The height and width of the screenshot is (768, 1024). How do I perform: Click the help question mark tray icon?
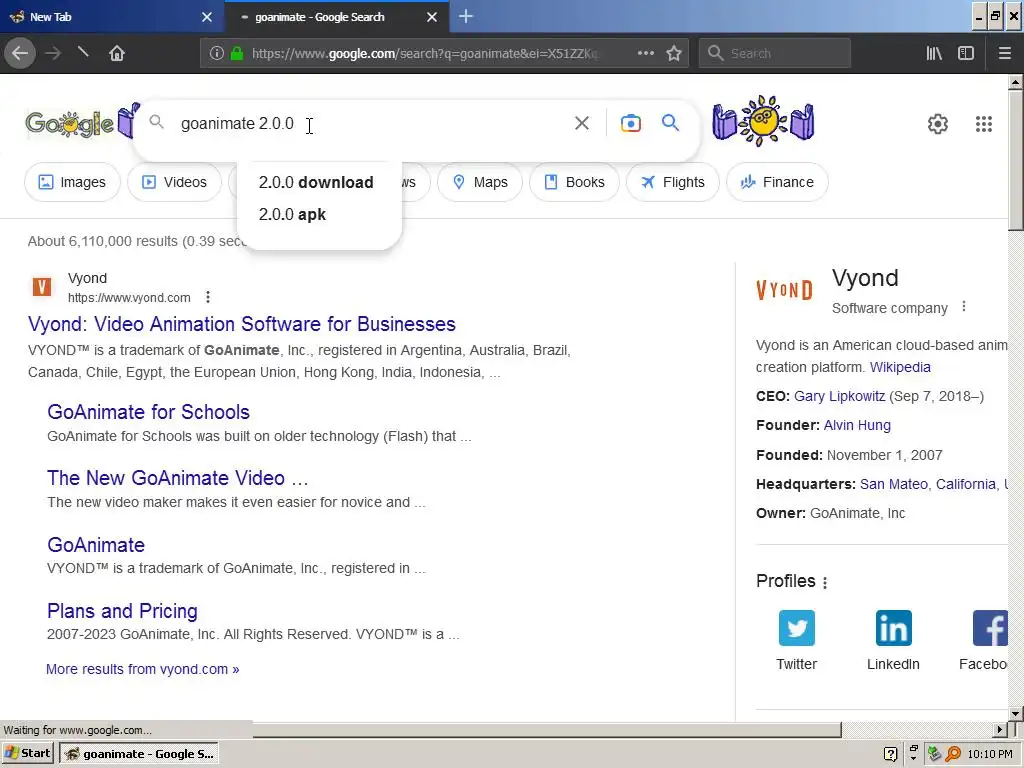[890, 754]
